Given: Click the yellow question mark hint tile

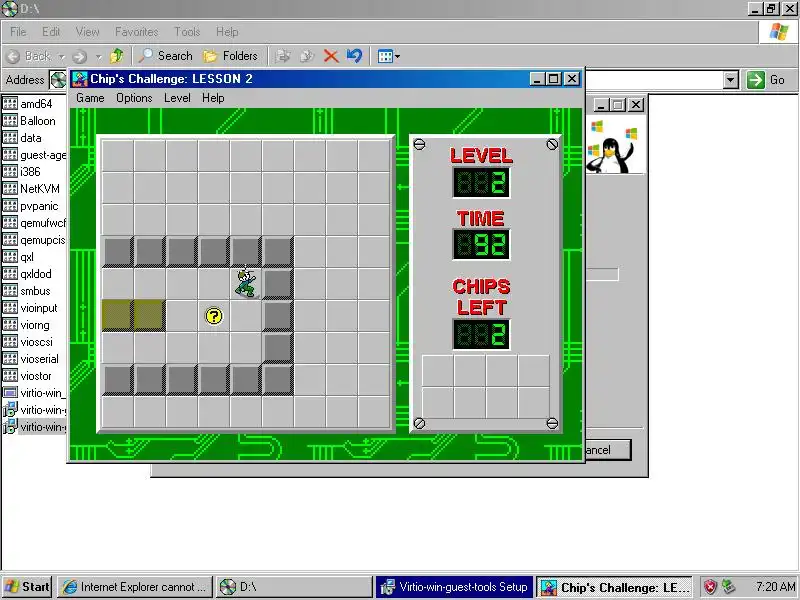Looking at the screenshot, I should [214, 316].
